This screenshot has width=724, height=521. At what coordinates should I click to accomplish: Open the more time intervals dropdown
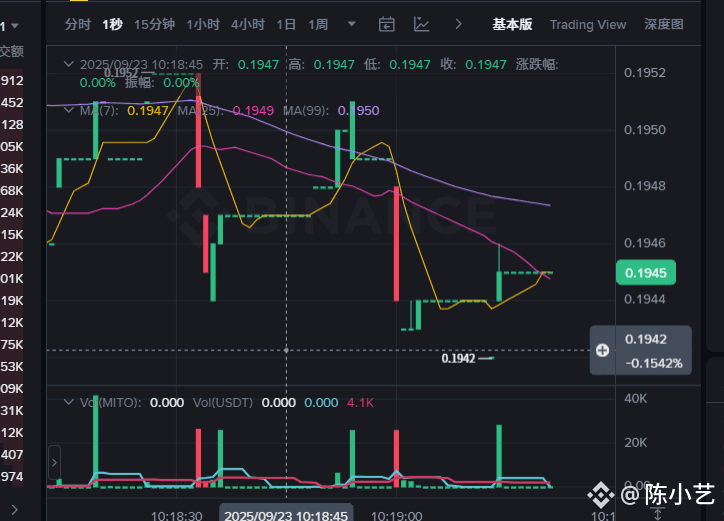351,24
